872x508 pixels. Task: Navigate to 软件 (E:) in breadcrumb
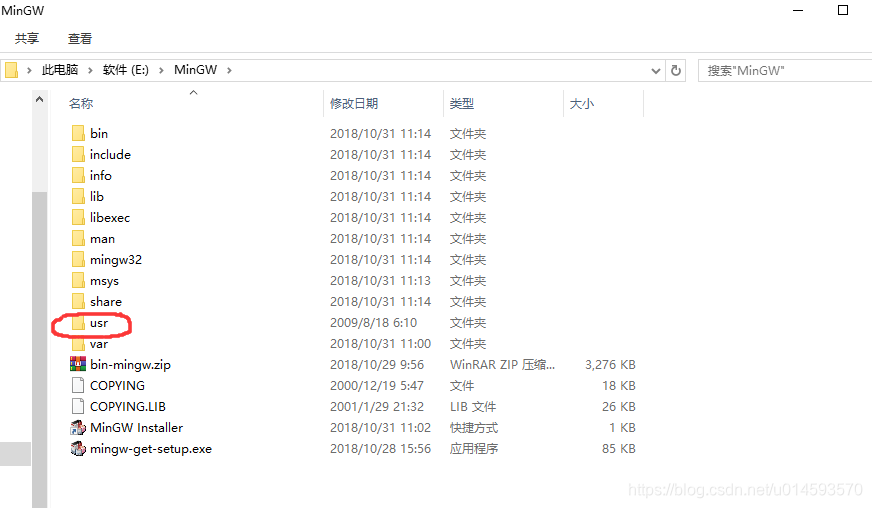pyautogui.click(x=126, y=70)
